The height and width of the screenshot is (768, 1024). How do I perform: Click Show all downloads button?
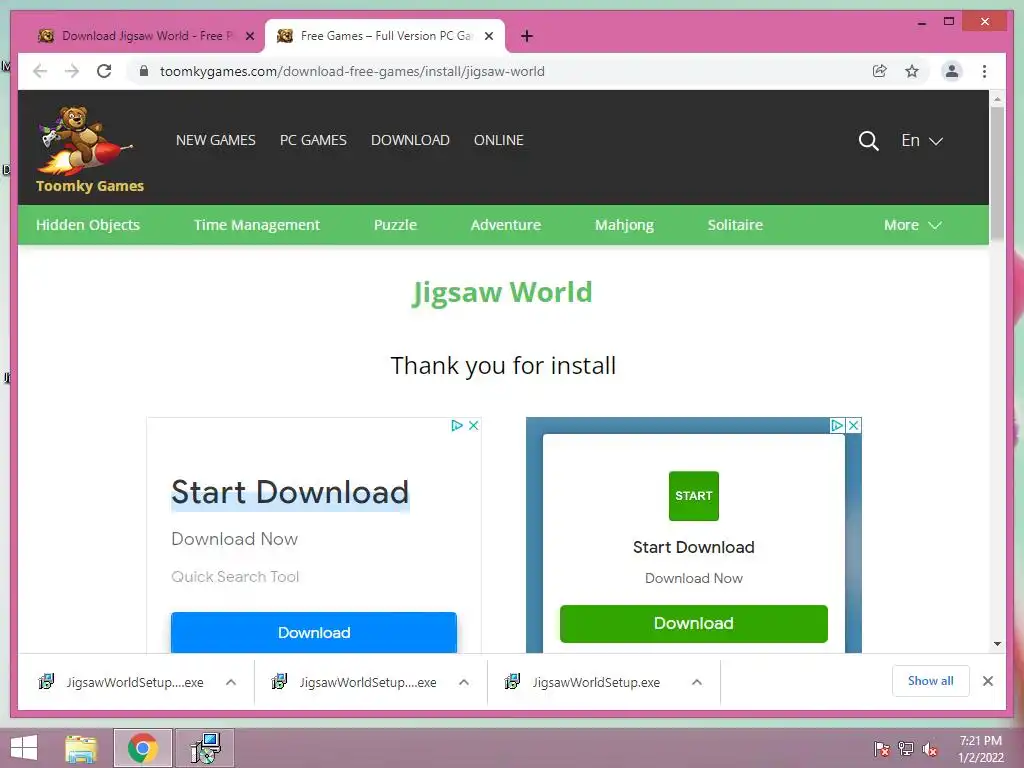pos(931,681)
